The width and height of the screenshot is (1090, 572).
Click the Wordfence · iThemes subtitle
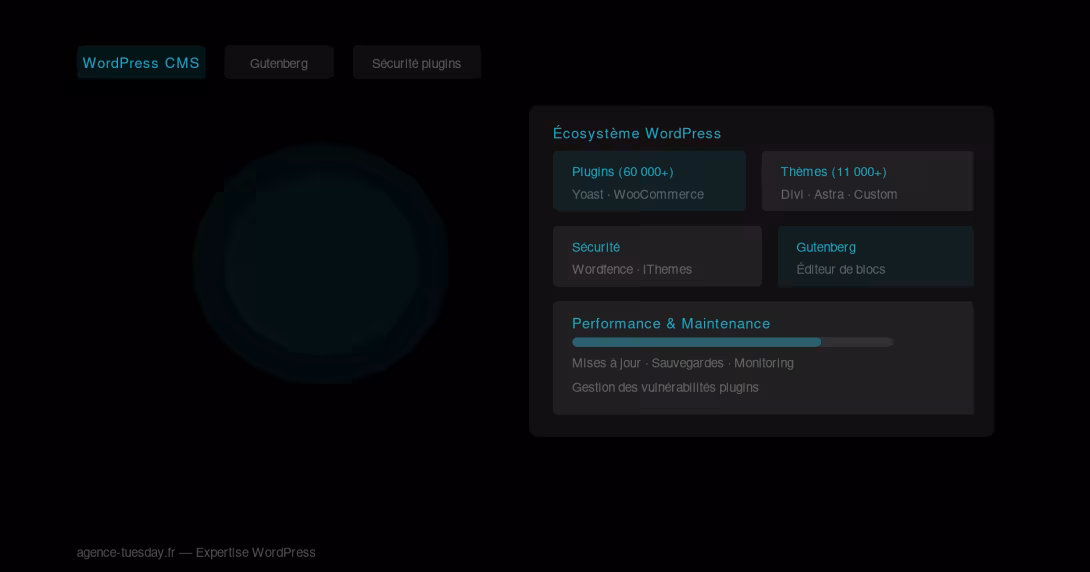[x=631, y=270]
